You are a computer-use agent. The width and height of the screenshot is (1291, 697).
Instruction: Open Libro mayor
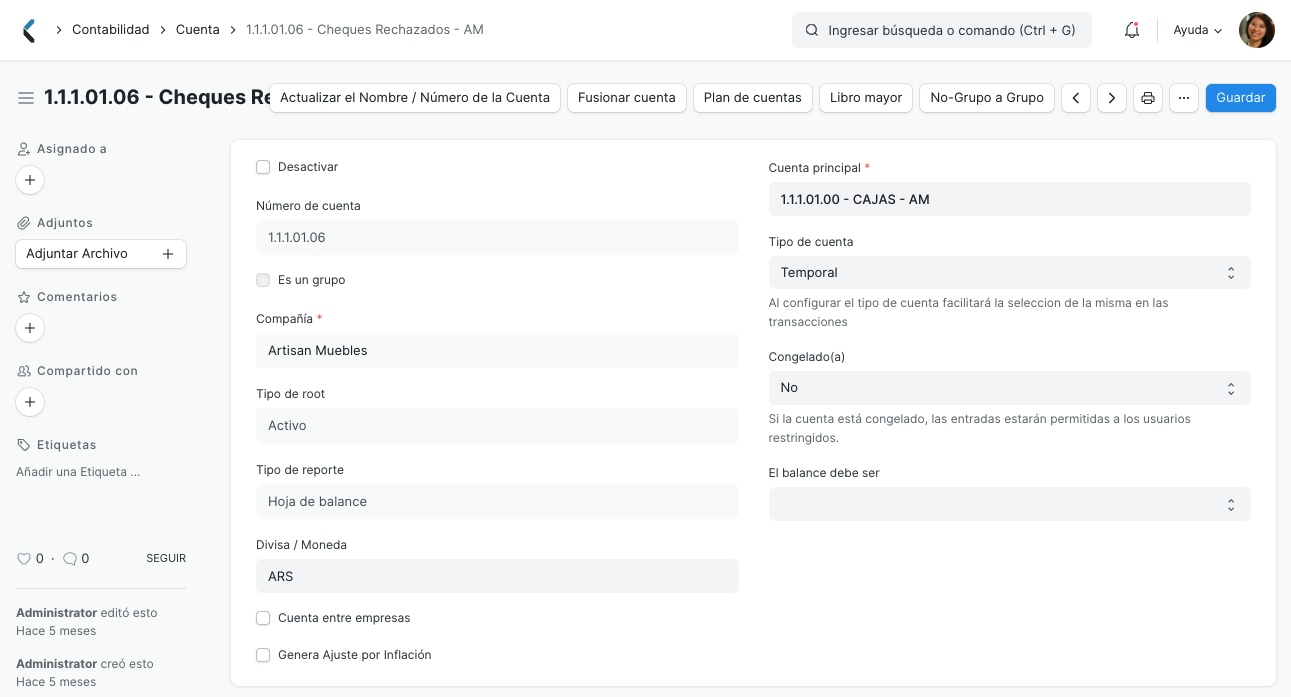(866, 98)
